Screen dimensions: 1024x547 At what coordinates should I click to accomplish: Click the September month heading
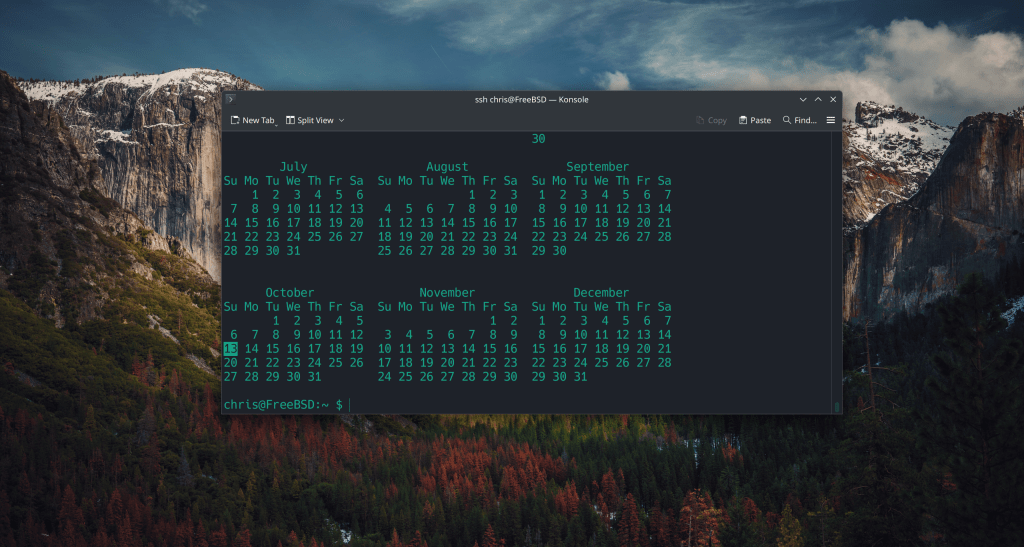597,167
